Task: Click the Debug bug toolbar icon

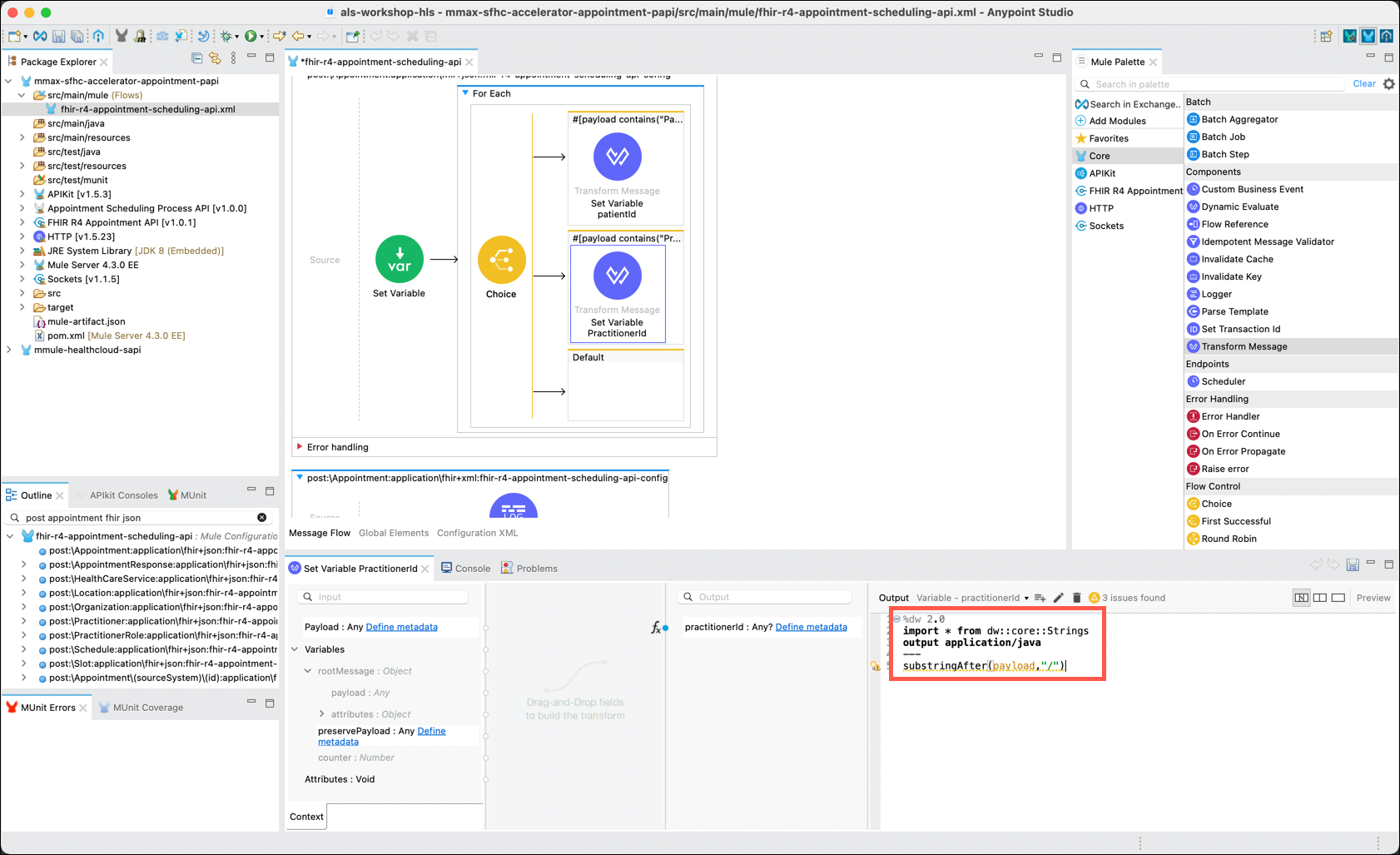Action: click(x=226, y=37)
